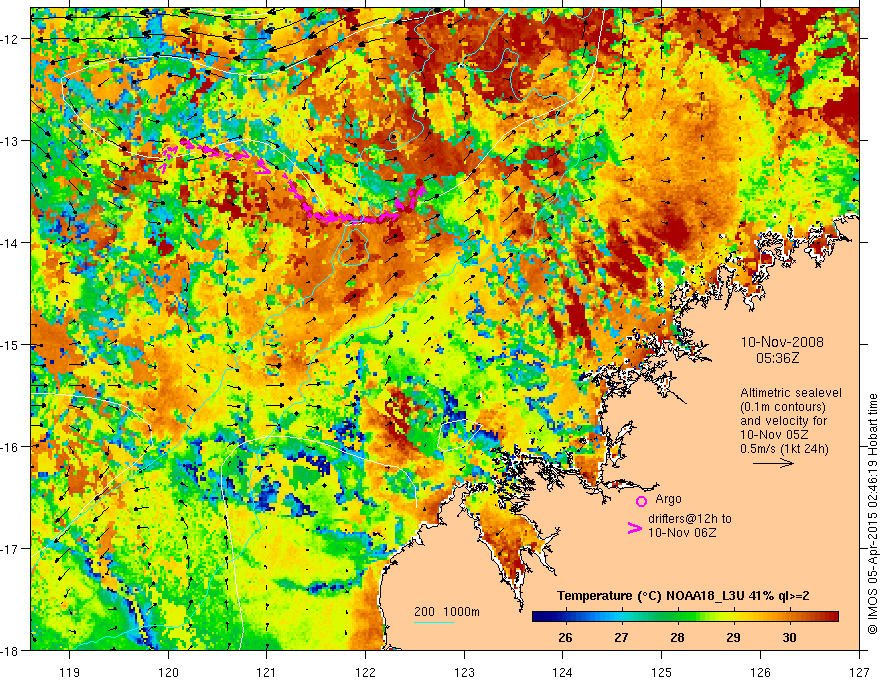Click the dark red end of temperature colorbar
The height and width of the screenshot is (680, 880).
pos(833,617)
